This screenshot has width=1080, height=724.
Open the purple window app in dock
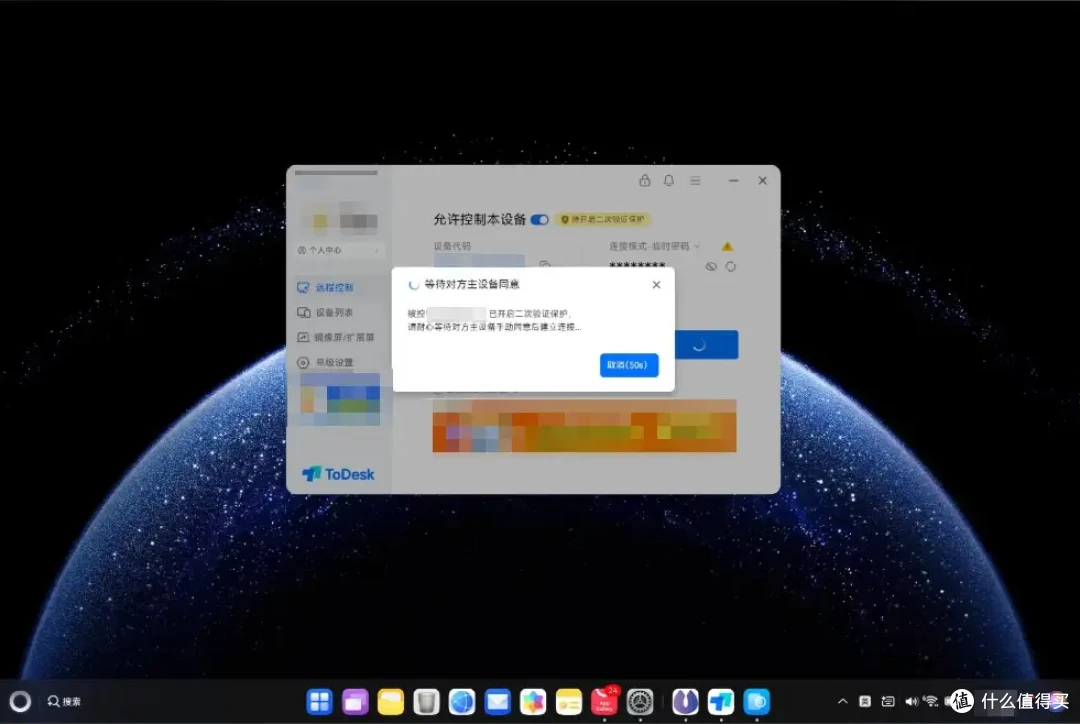coord(355,702)
